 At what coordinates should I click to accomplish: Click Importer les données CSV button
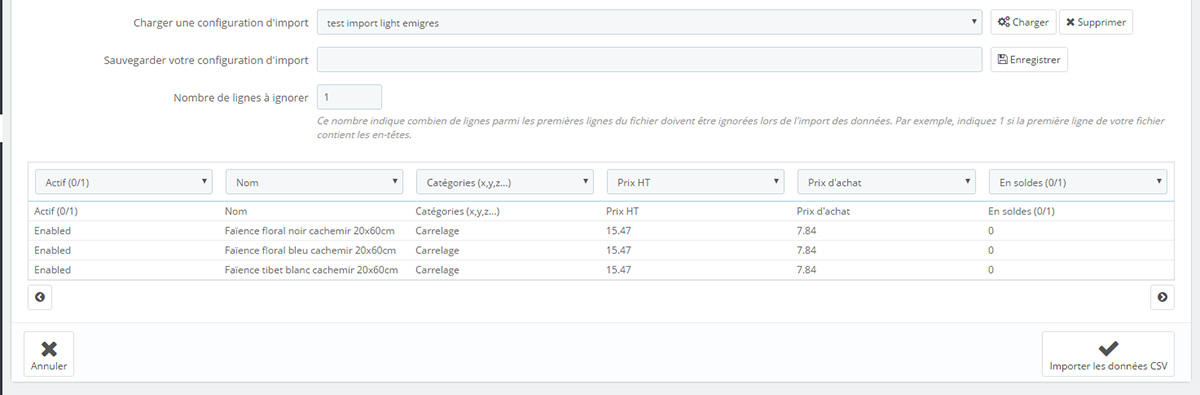pyautogui.click(x=1108, y=355)
